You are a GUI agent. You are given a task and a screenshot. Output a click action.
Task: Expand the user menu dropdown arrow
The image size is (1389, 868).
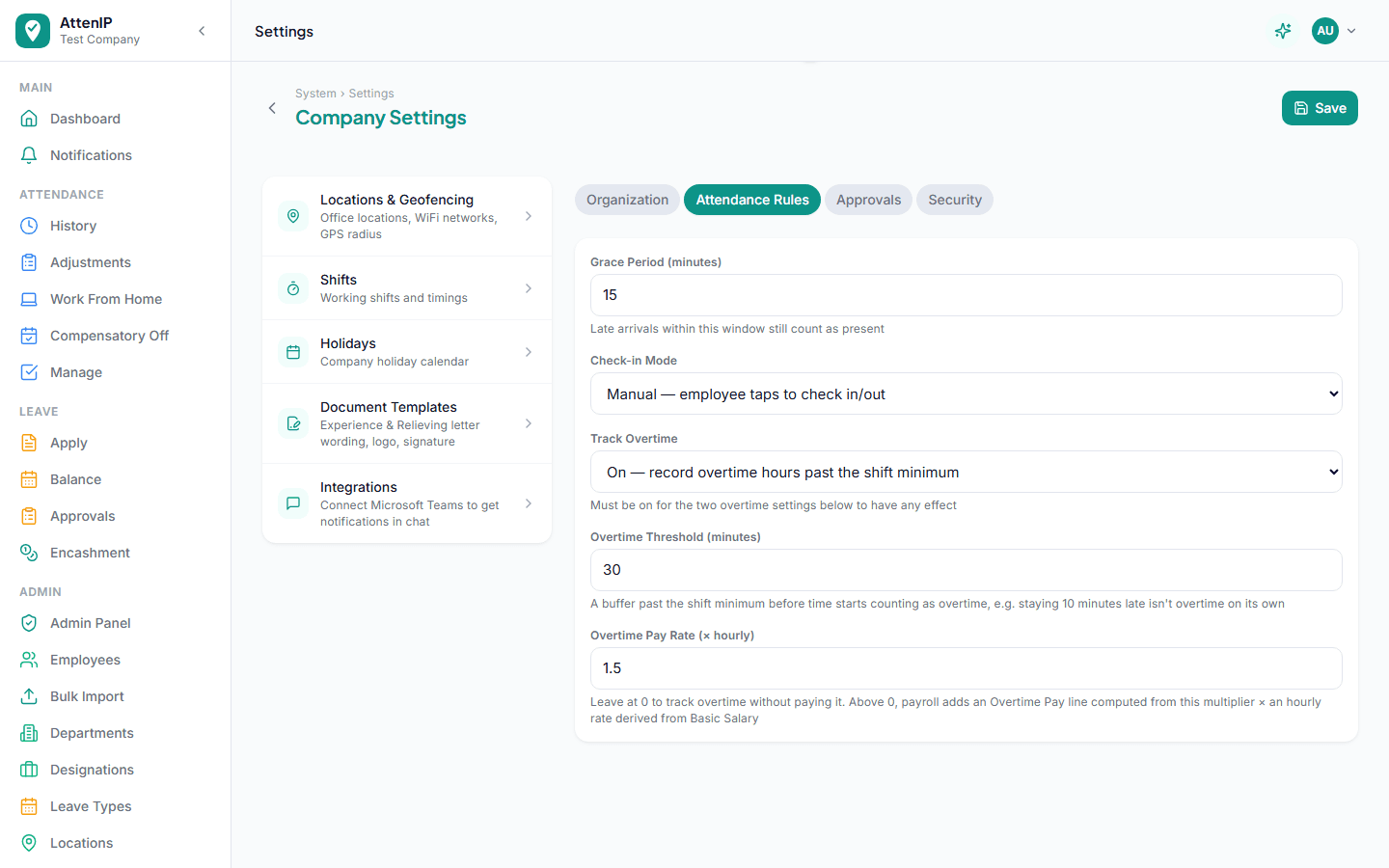pos(1351,31)
